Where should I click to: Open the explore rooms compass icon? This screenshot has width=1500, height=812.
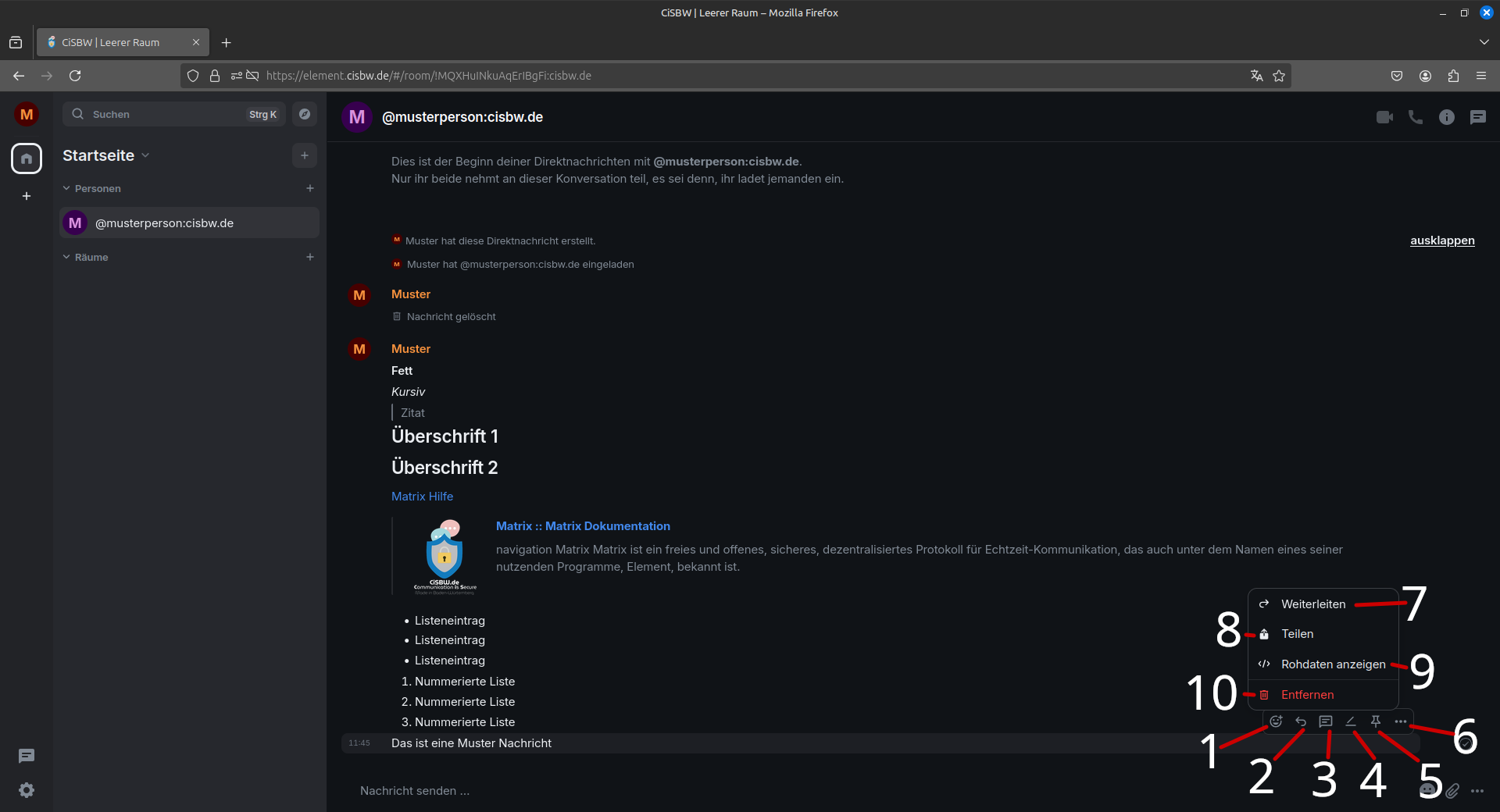(x=305, y=114)
